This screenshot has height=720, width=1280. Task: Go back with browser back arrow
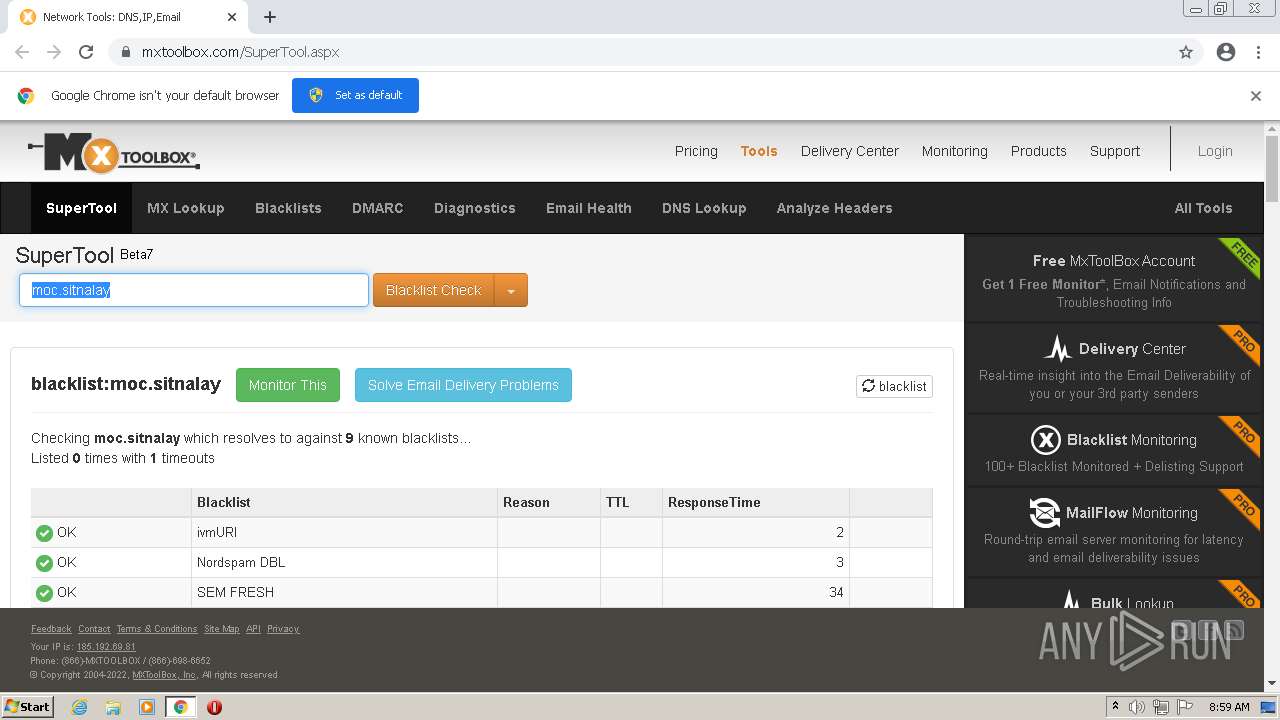pyautogui.click(x=22, y=52)
